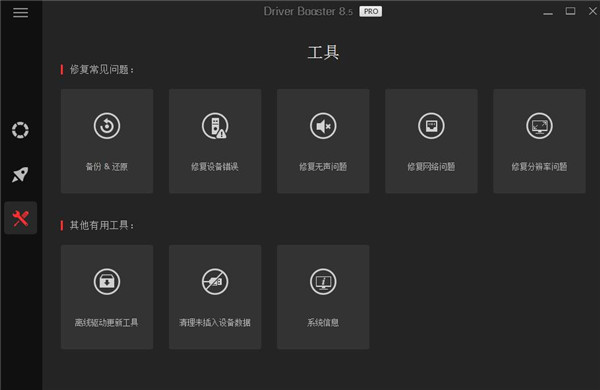Open the 系统信息 tile label

click(323, 323)
